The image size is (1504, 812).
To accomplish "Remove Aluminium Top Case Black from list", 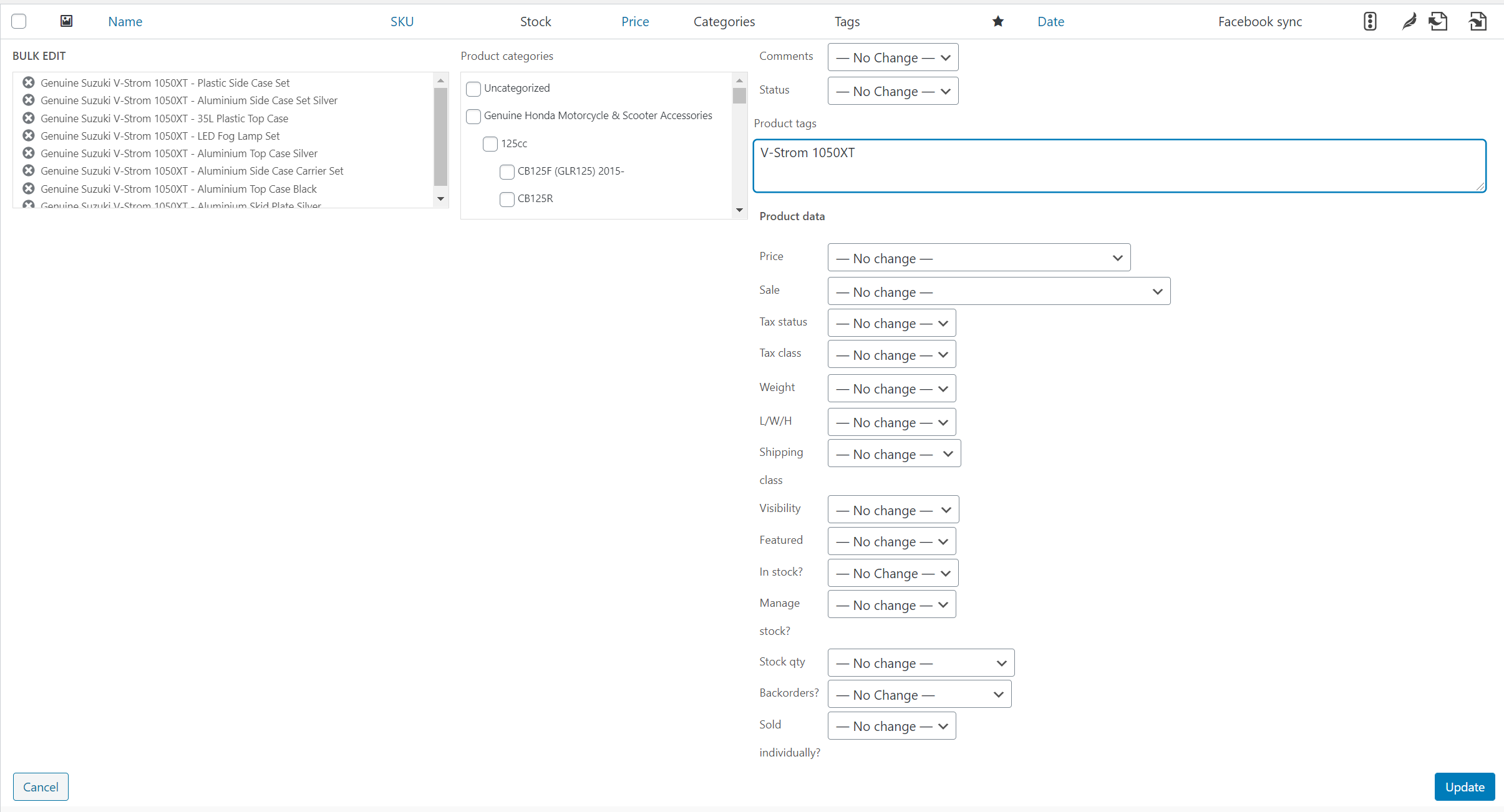I will click(x=29, y=188).
